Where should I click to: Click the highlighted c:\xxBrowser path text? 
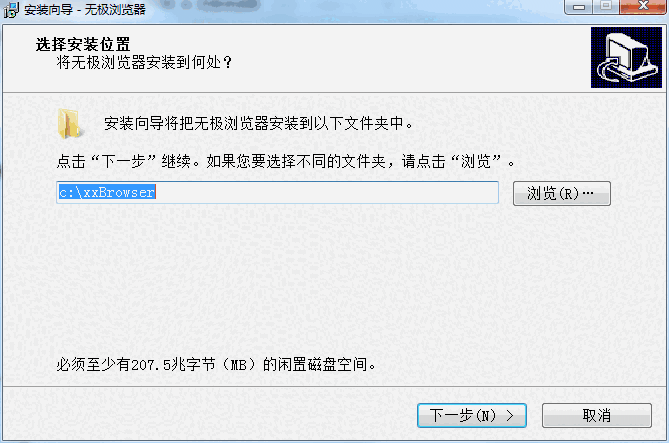point(107,192)
